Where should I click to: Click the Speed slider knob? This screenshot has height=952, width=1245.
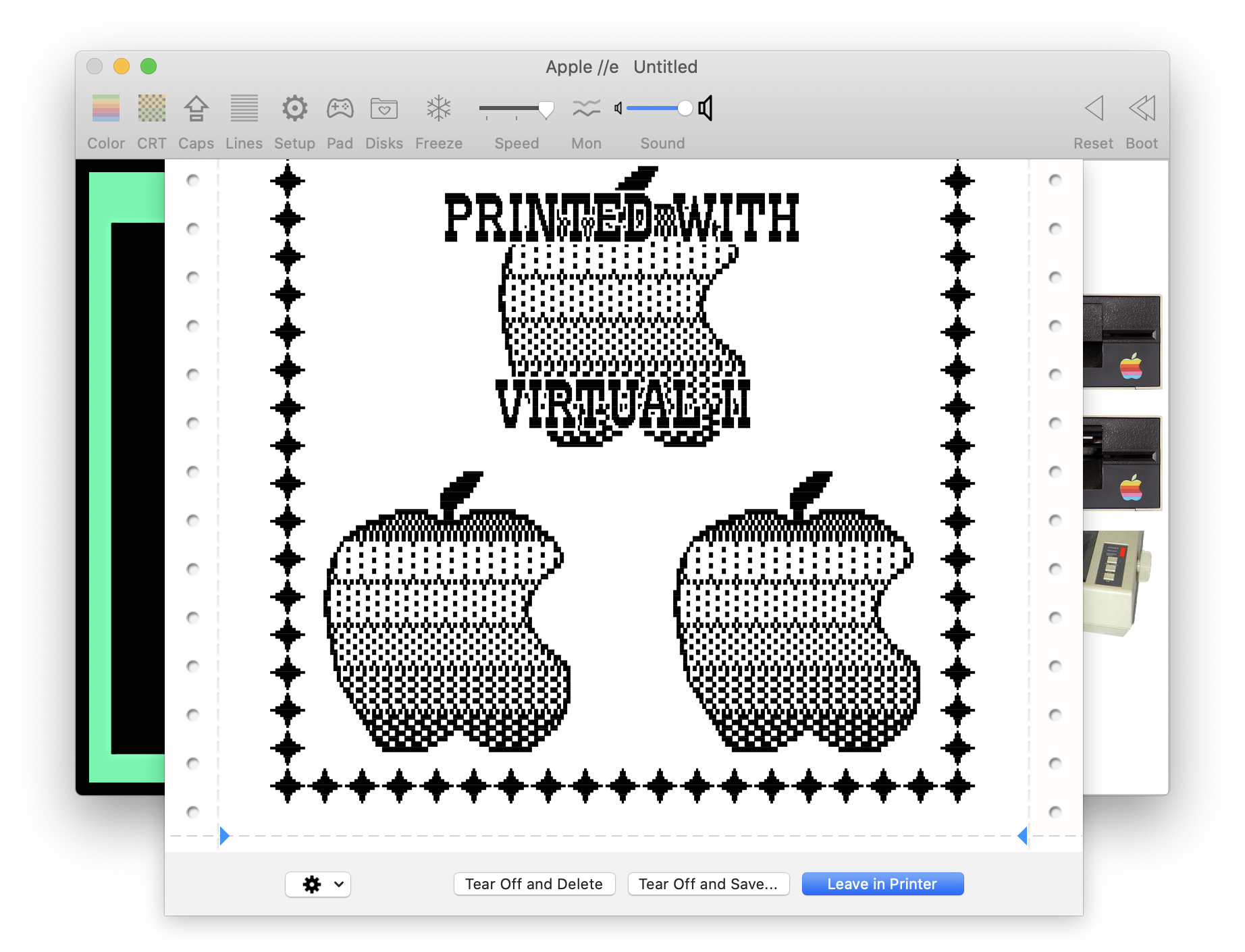click(546, 109)
